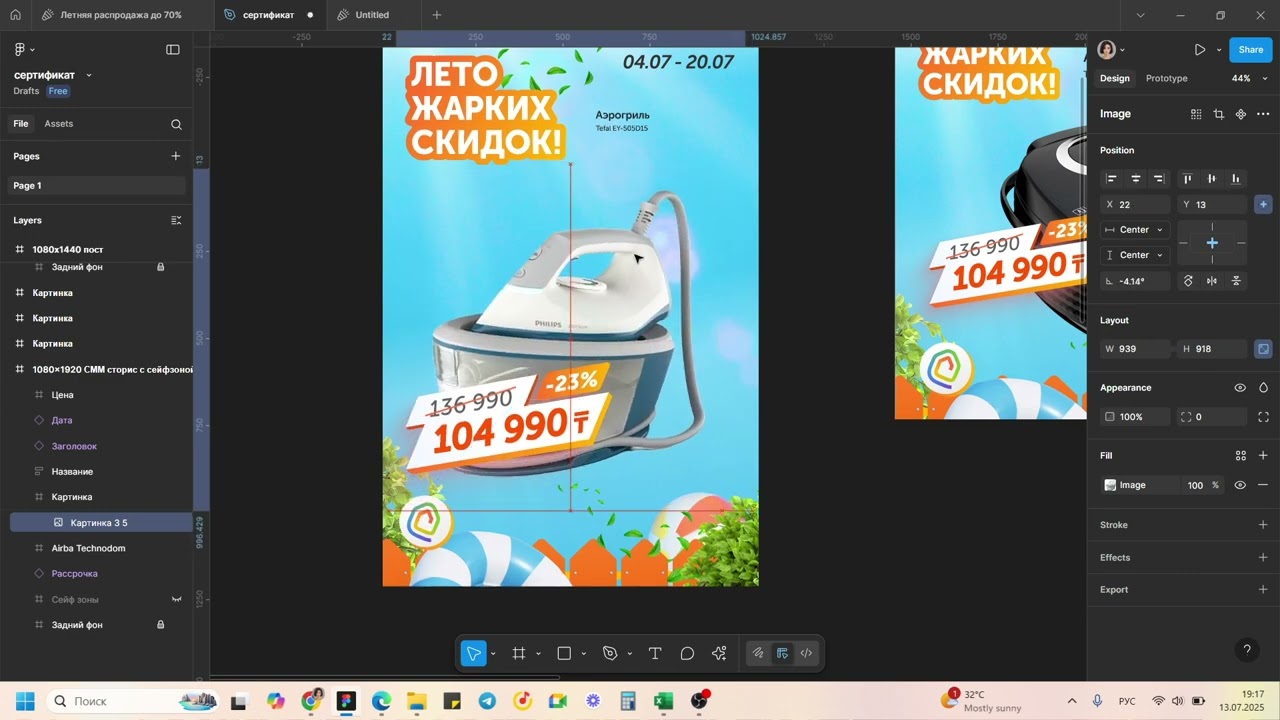The width and height of the screenshot is (1280, 720).
Task: Open search in the layers panel
Action: tap(176, 124)
